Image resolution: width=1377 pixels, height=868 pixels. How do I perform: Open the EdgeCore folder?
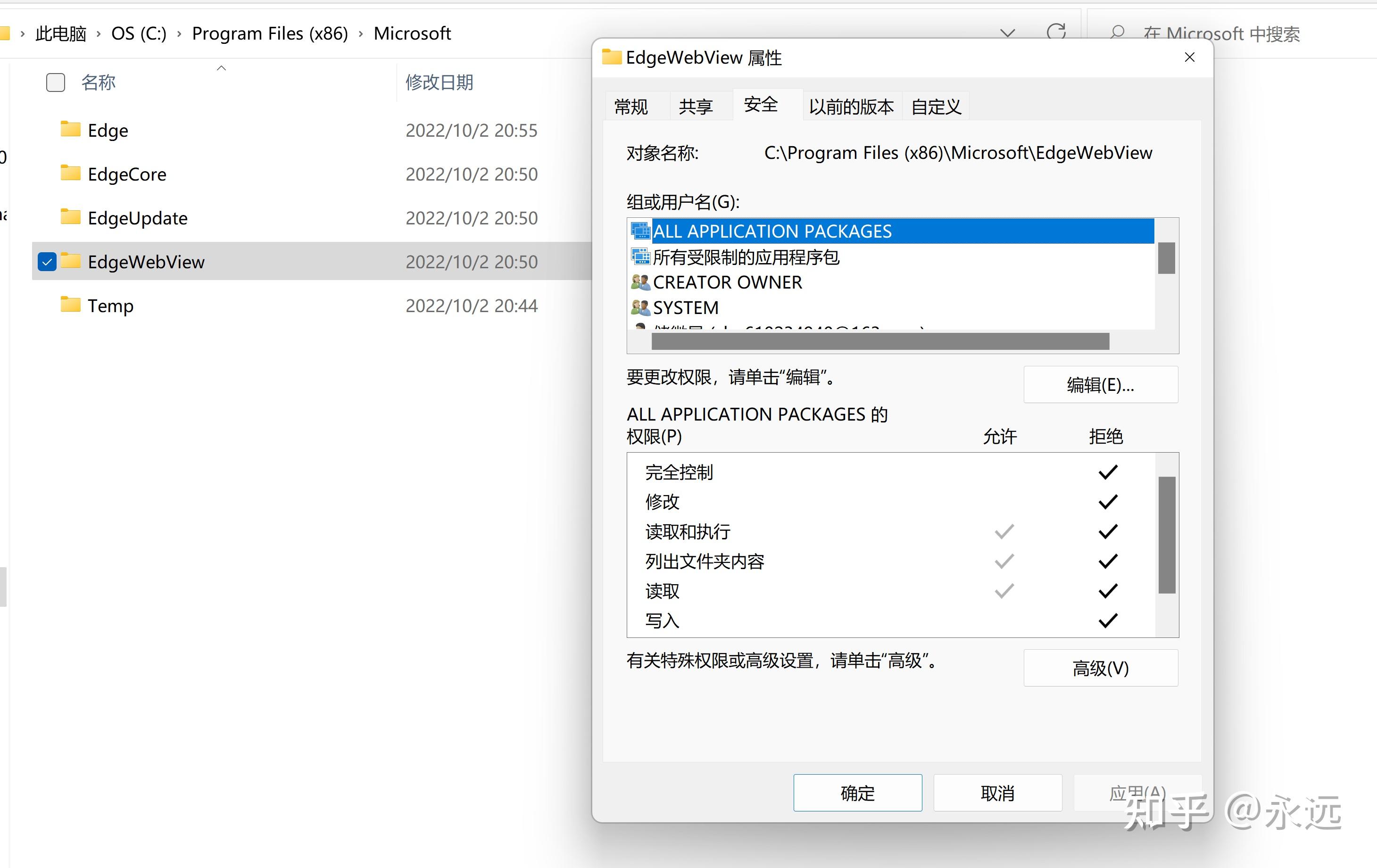coord(126,174)
